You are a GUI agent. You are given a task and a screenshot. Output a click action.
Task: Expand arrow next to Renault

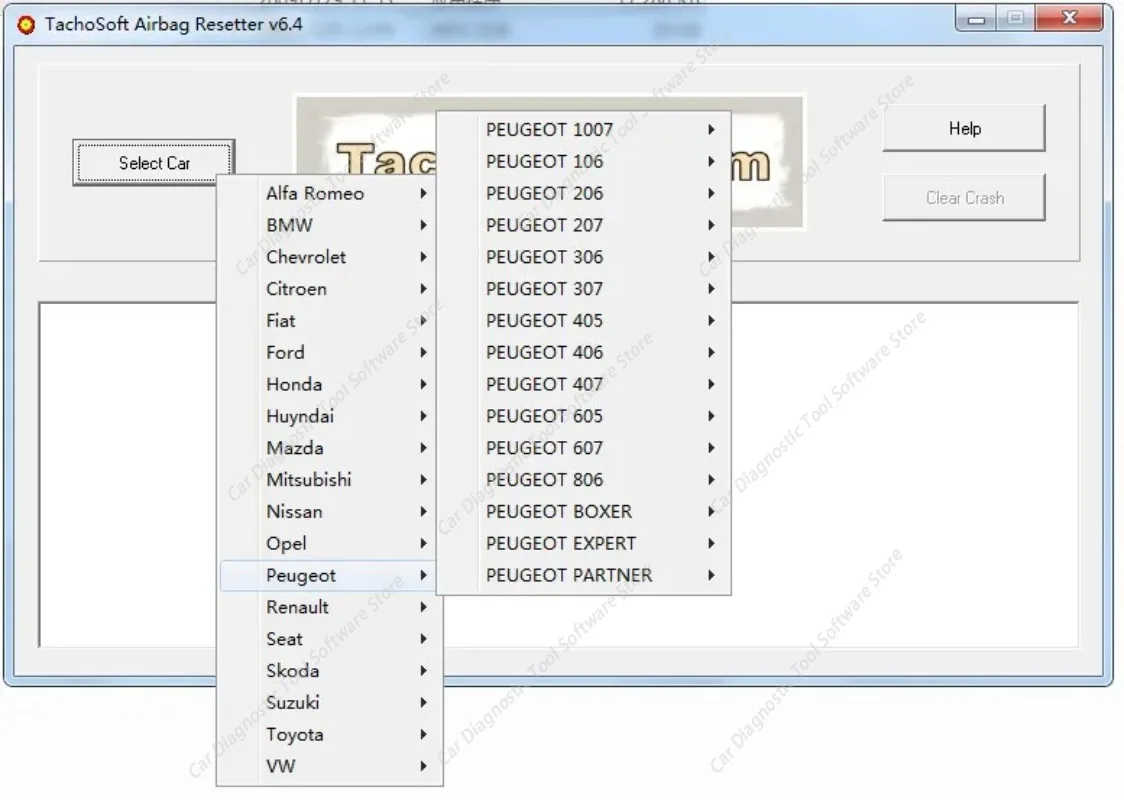[424, 607]
